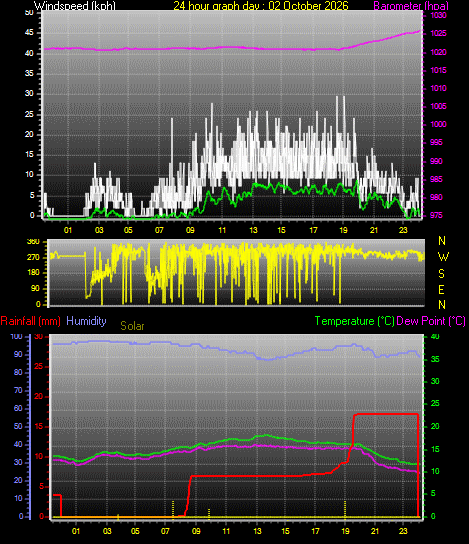The image size is (469, 544).
Task: Click the 'Barometer (hpa)' axis title
Action: [411, 6]
